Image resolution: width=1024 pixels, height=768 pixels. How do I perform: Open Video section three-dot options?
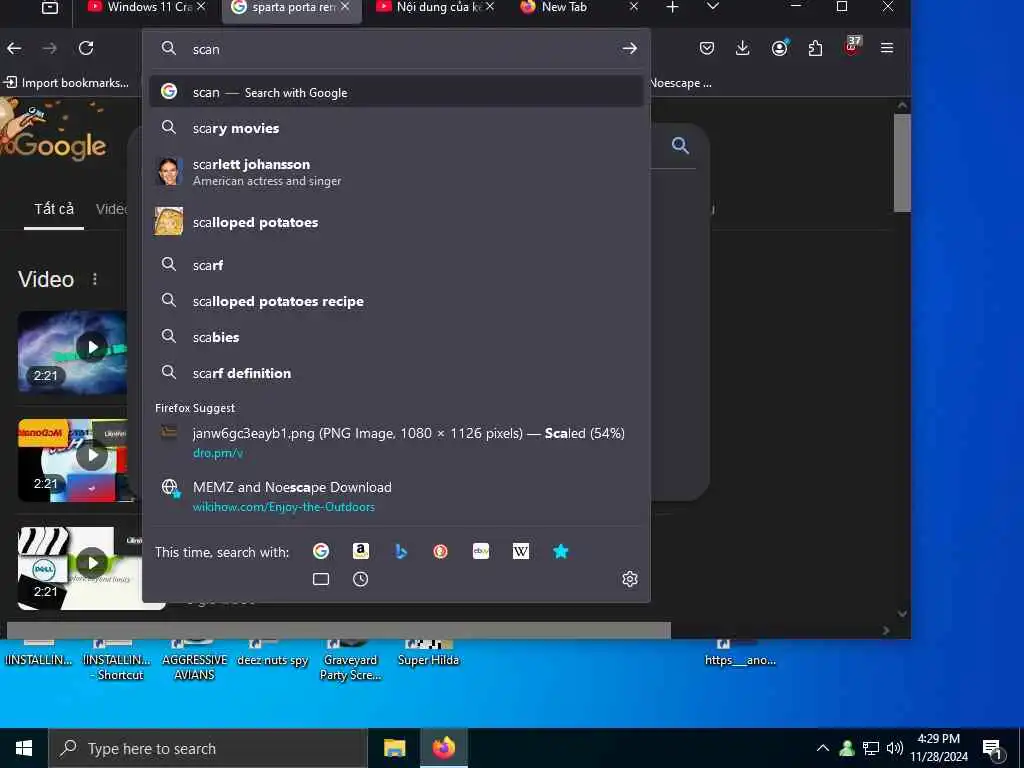[95, 280]
